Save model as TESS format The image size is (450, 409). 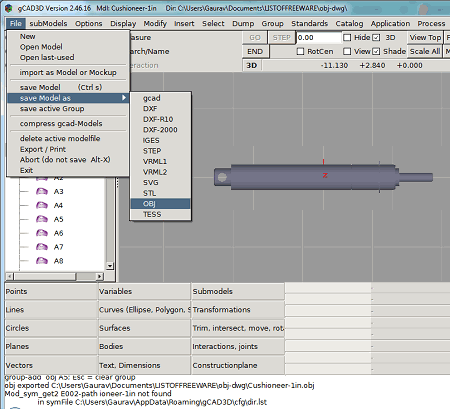[x=160, y=214]
